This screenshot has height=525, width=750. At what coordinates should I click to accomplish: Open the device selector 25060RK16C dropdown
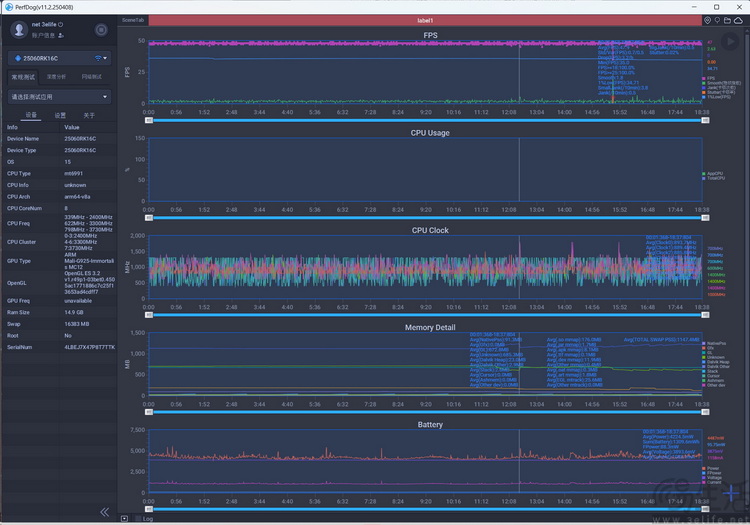pyautogui.click(x=59, y=58)
